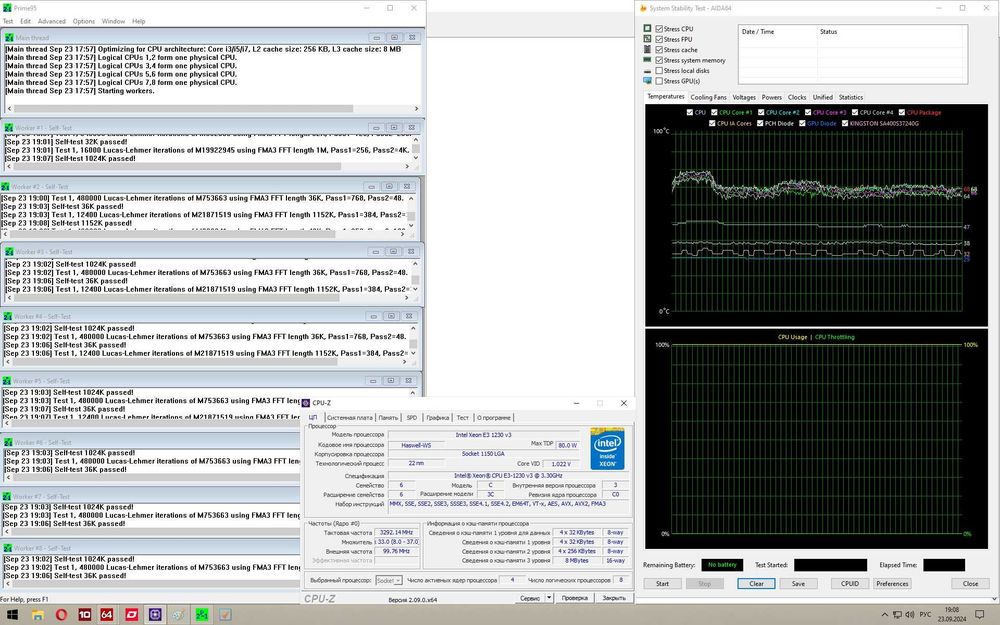Open CPU-Z Графика tab

[x=438, y=418]
